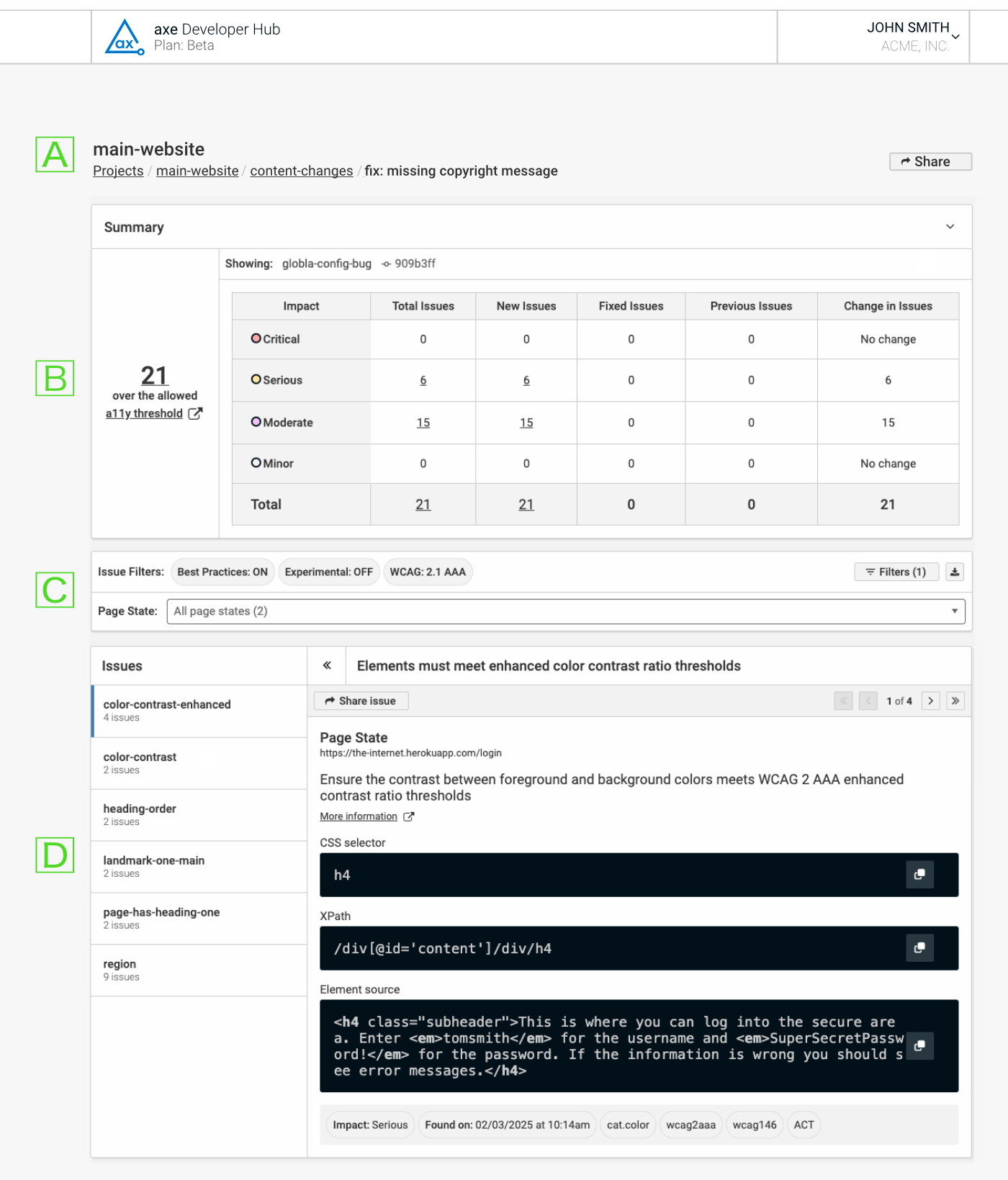Click the content-changes breadcrumb link

click(301, 171)
